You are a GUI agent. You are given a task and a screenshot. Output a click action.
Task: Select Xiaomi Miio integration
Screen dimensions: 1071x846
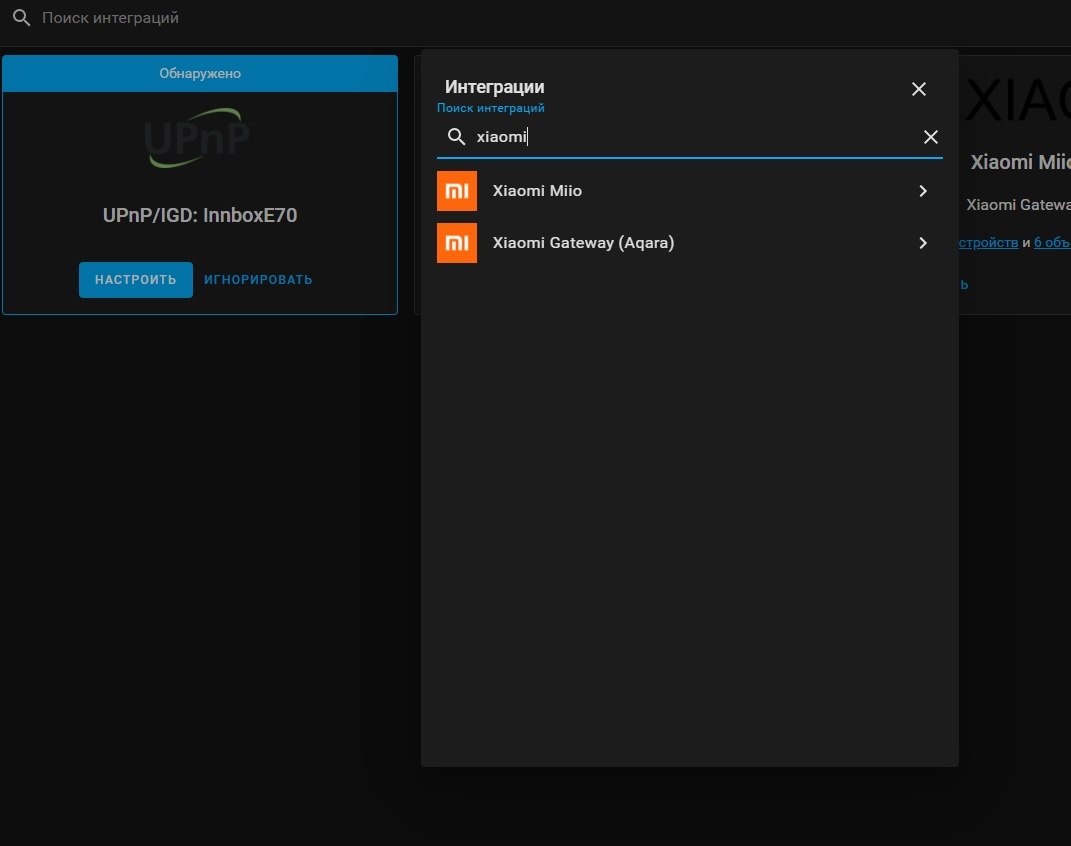(689, 191)
